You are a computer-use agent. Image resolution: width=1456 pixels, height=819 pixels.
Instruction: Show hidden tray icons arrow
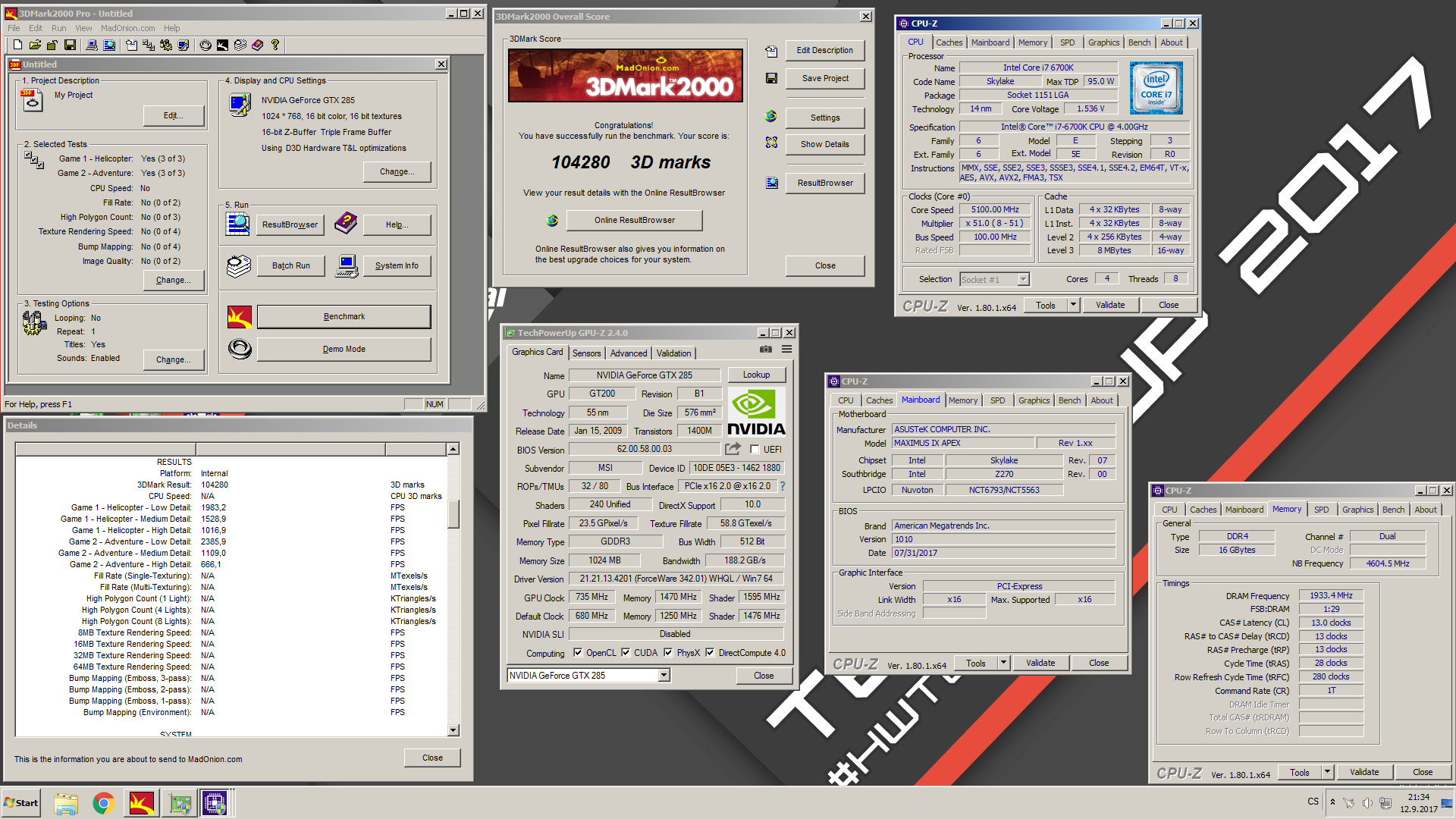[x=1332, y=802]
